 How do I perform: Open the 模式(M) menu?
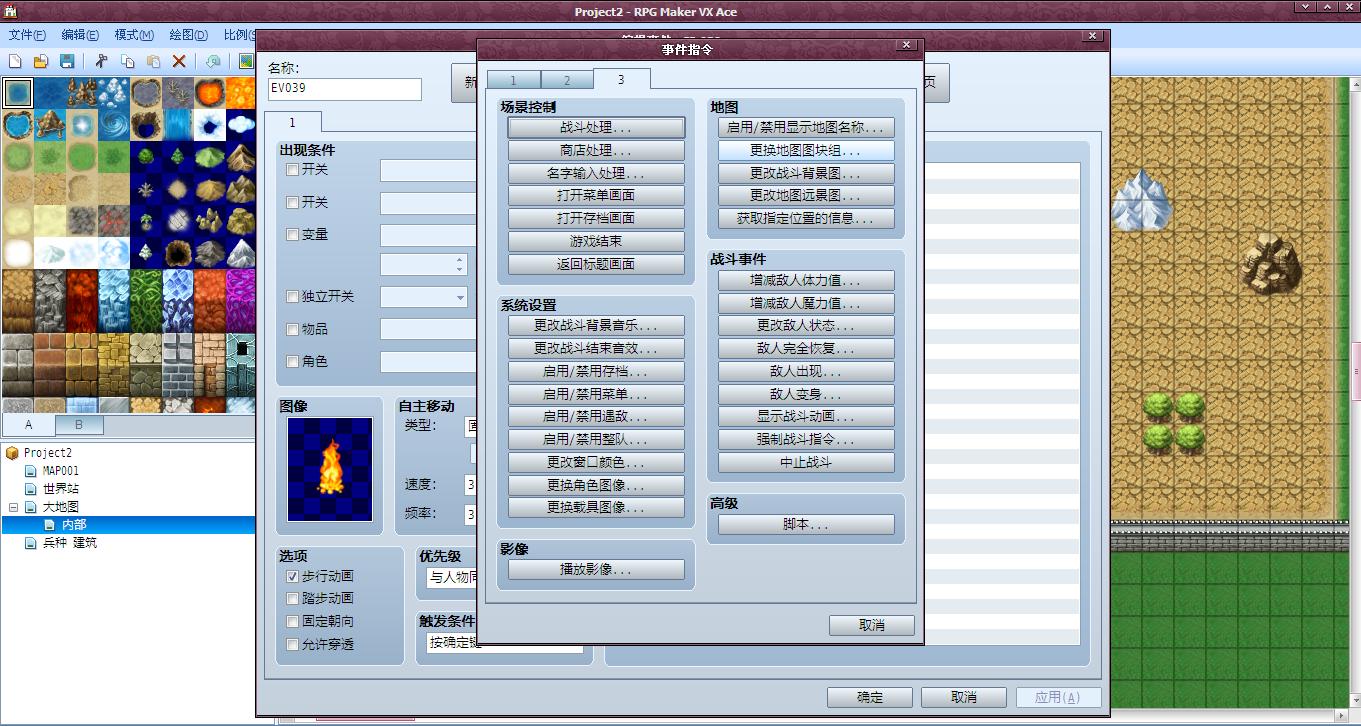point(133,34)
